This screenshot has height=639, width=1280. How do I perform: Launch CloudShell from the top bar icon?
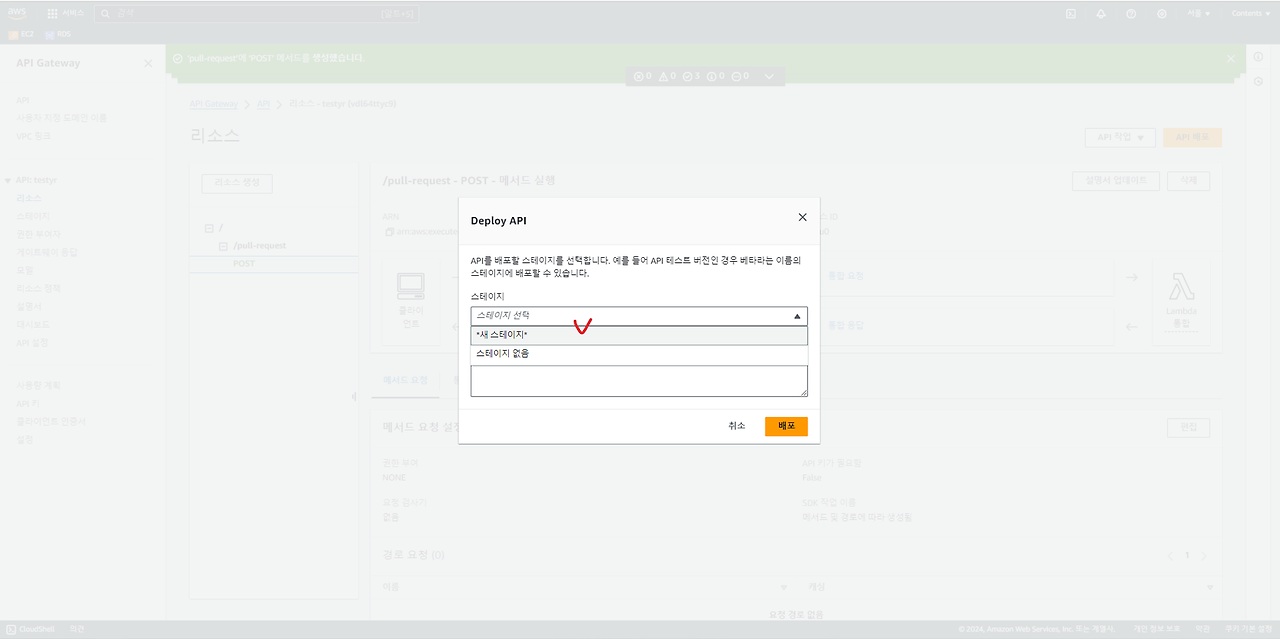[1071, 13]
